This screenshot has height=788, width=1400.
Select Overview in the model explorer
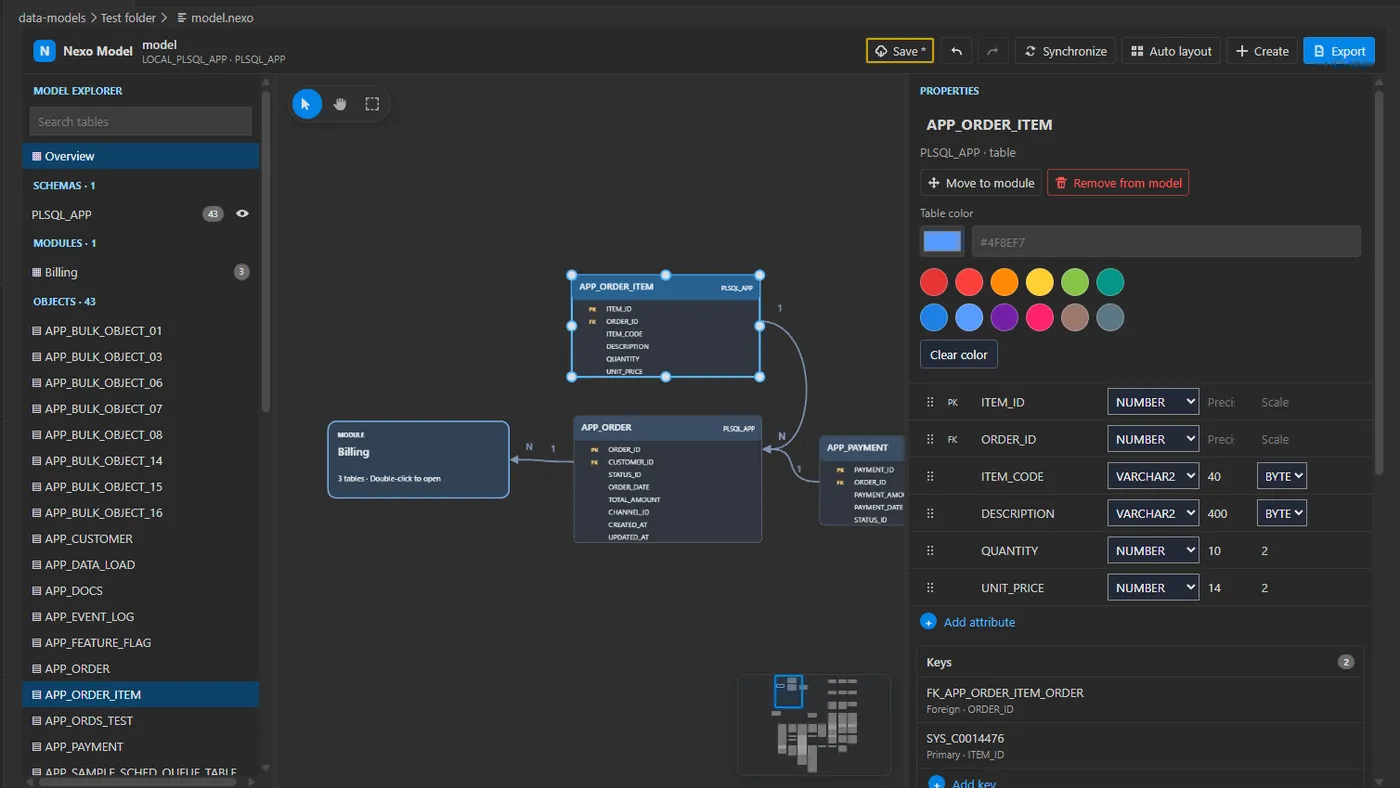[x=141, y=156]
